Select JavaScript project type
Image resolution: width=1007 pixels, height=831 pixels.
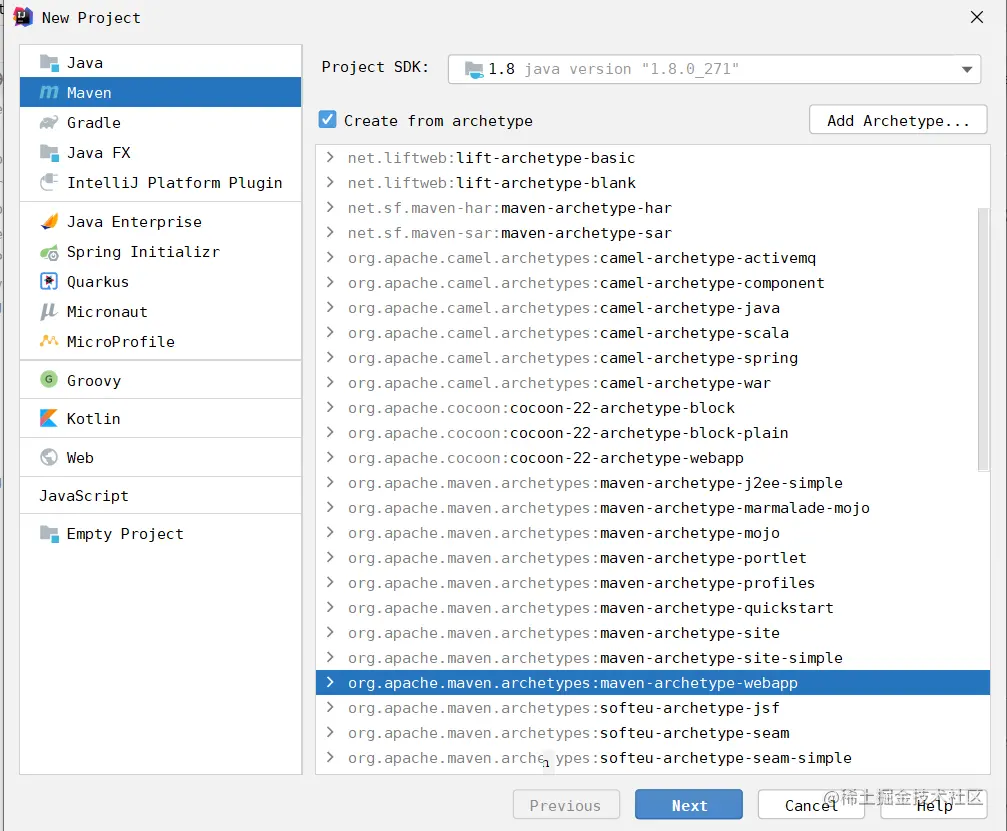point(161,495)
